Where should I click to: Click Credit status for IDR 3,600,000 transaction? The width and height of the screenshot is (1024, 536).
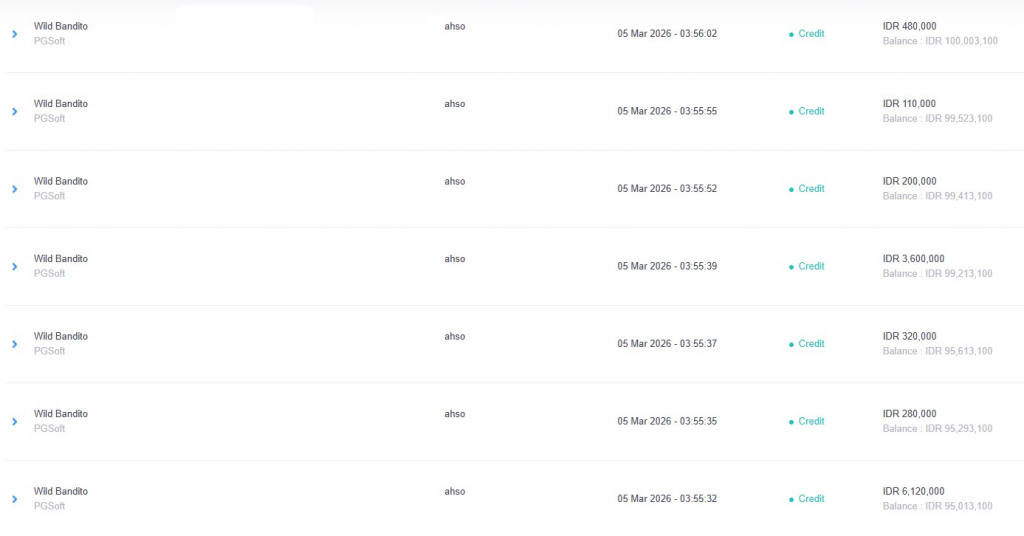811,266
